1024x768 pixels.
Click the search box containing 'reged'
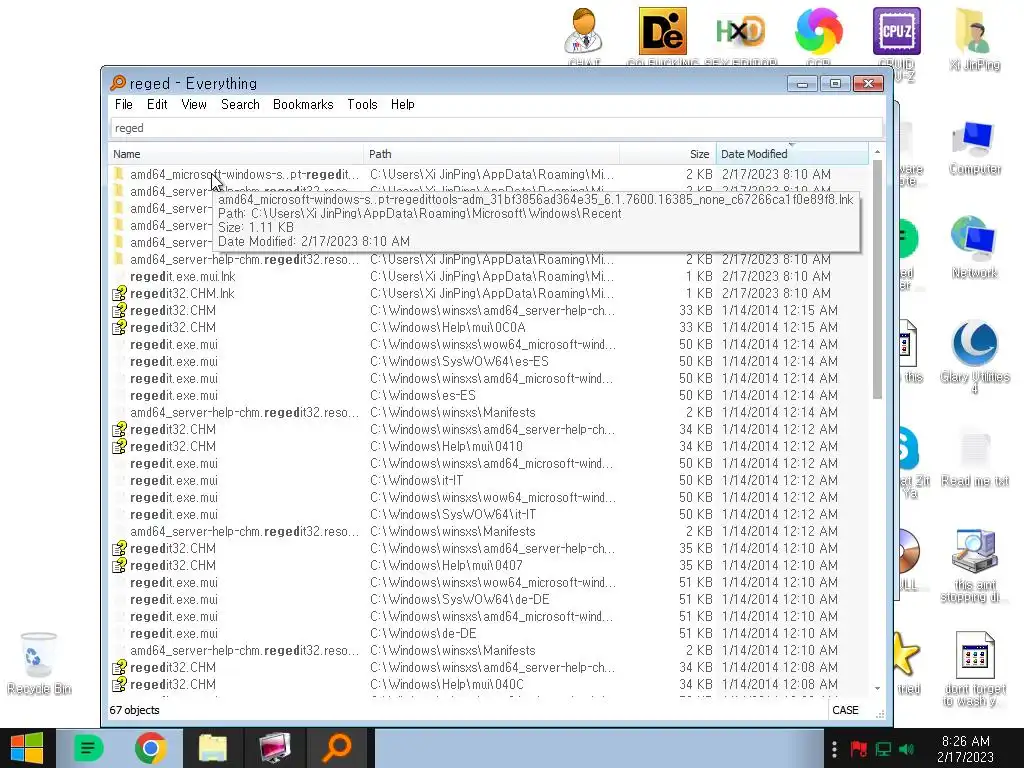(x=496, y=128)
